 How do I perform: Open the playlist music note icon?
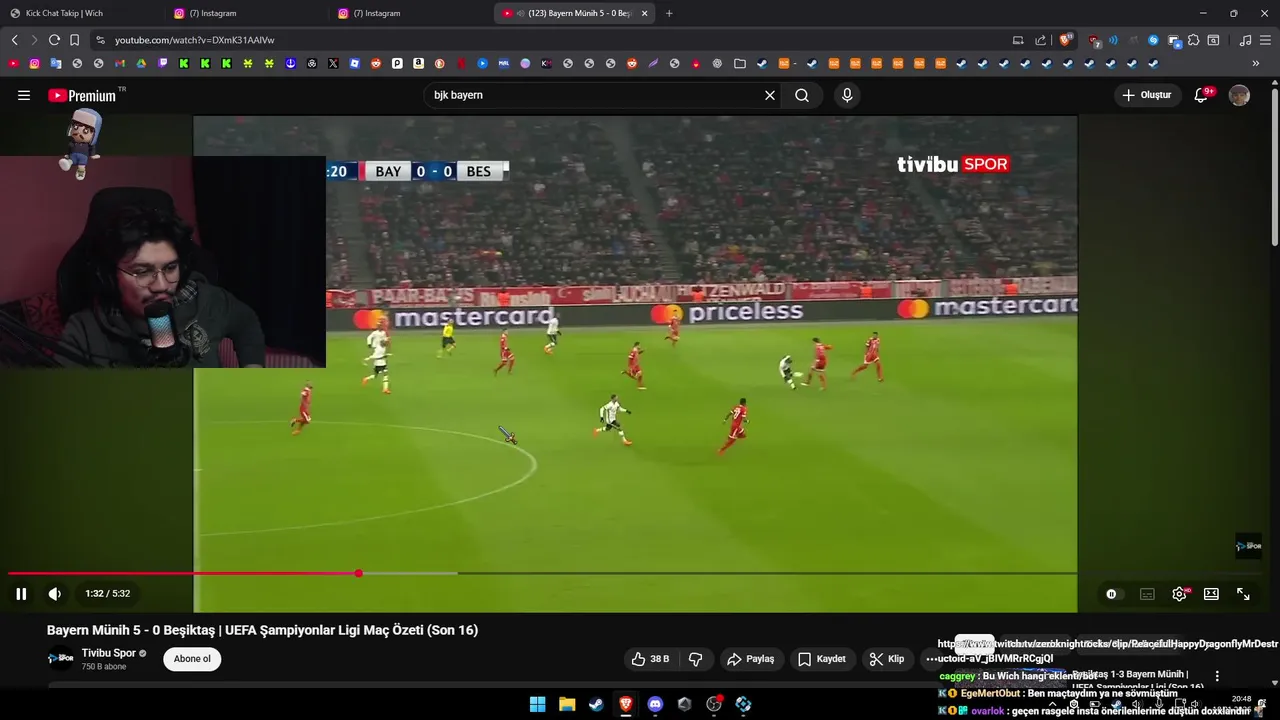[x=1245, y=40]
